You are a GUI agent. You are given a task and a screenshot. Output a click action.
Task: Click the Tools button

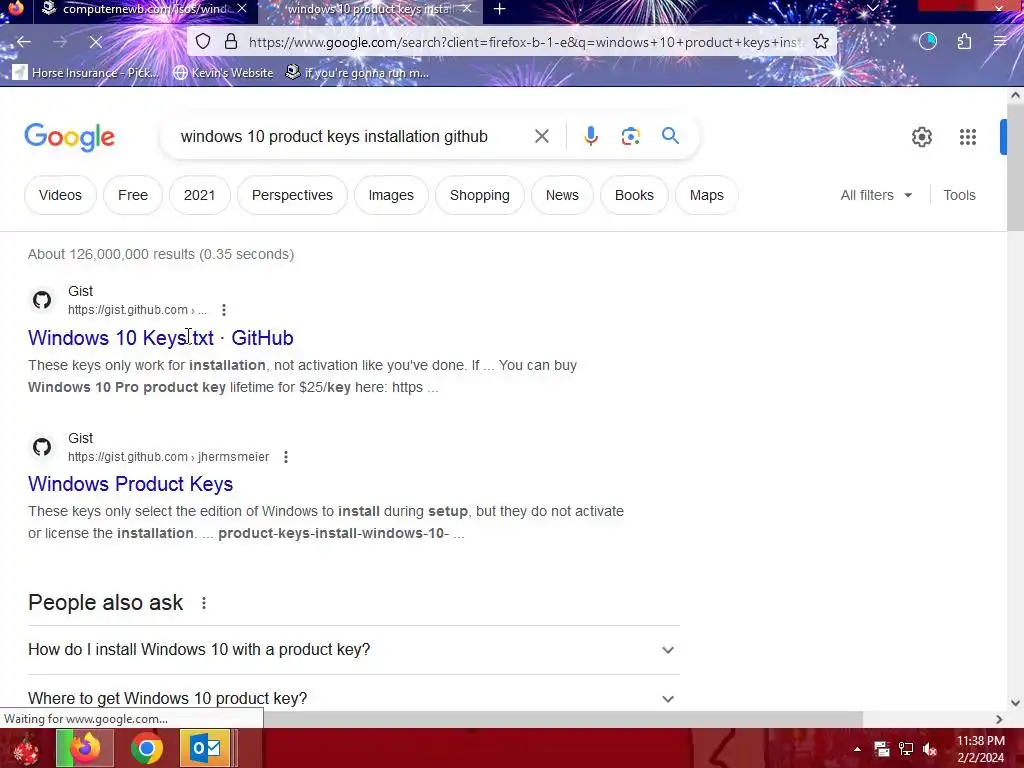click(x=959, y=195)
